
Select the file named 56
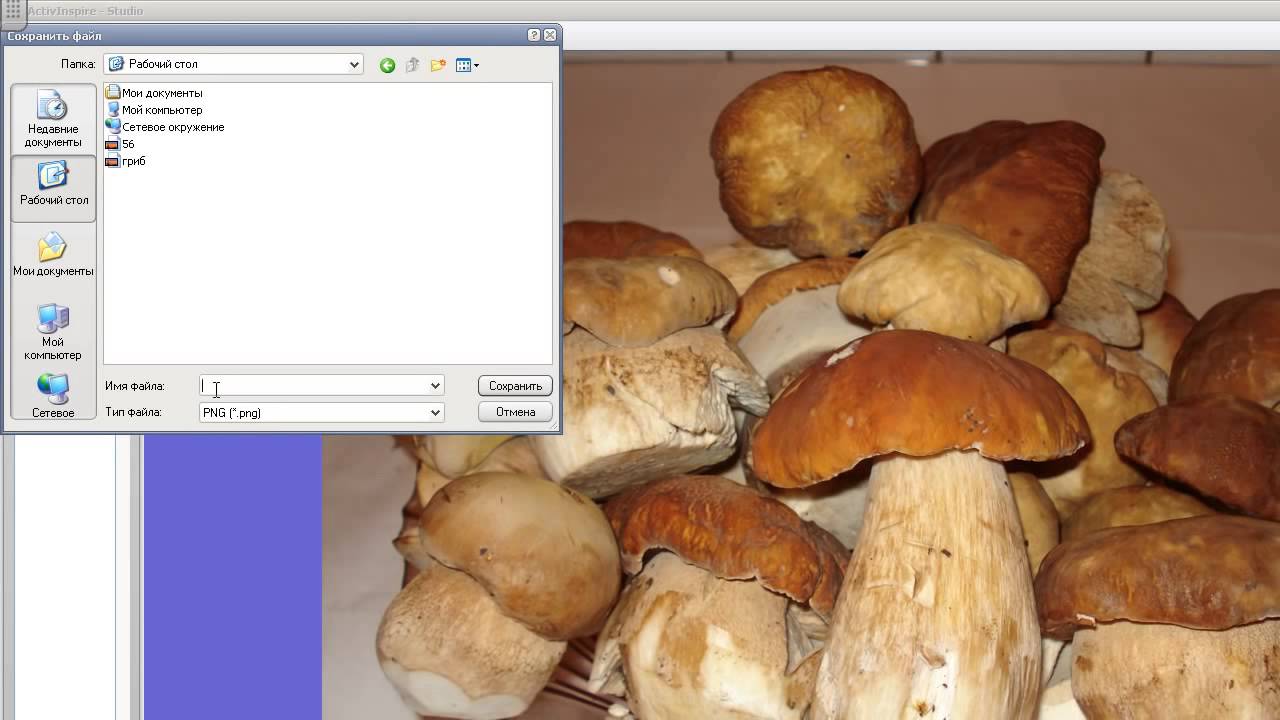[120, 144]
